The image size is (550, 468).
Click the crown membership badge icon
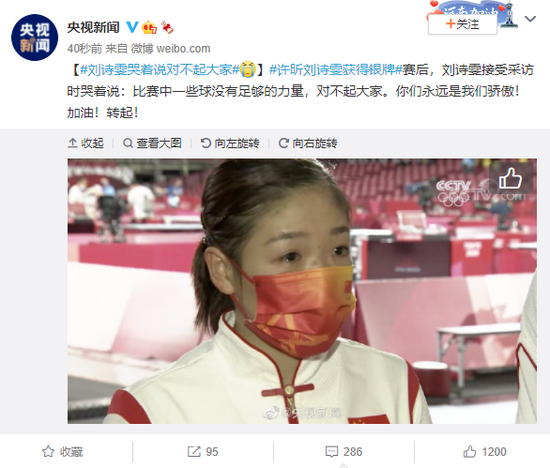(x=149, y=27)
